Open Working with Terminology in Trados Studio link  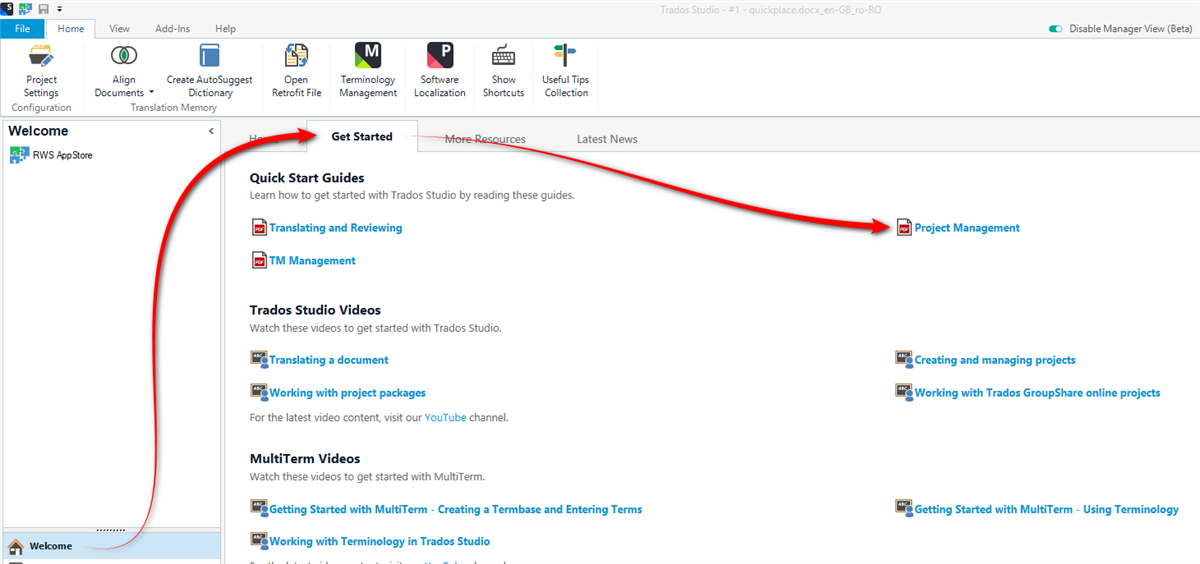click(x=380, y=541)
